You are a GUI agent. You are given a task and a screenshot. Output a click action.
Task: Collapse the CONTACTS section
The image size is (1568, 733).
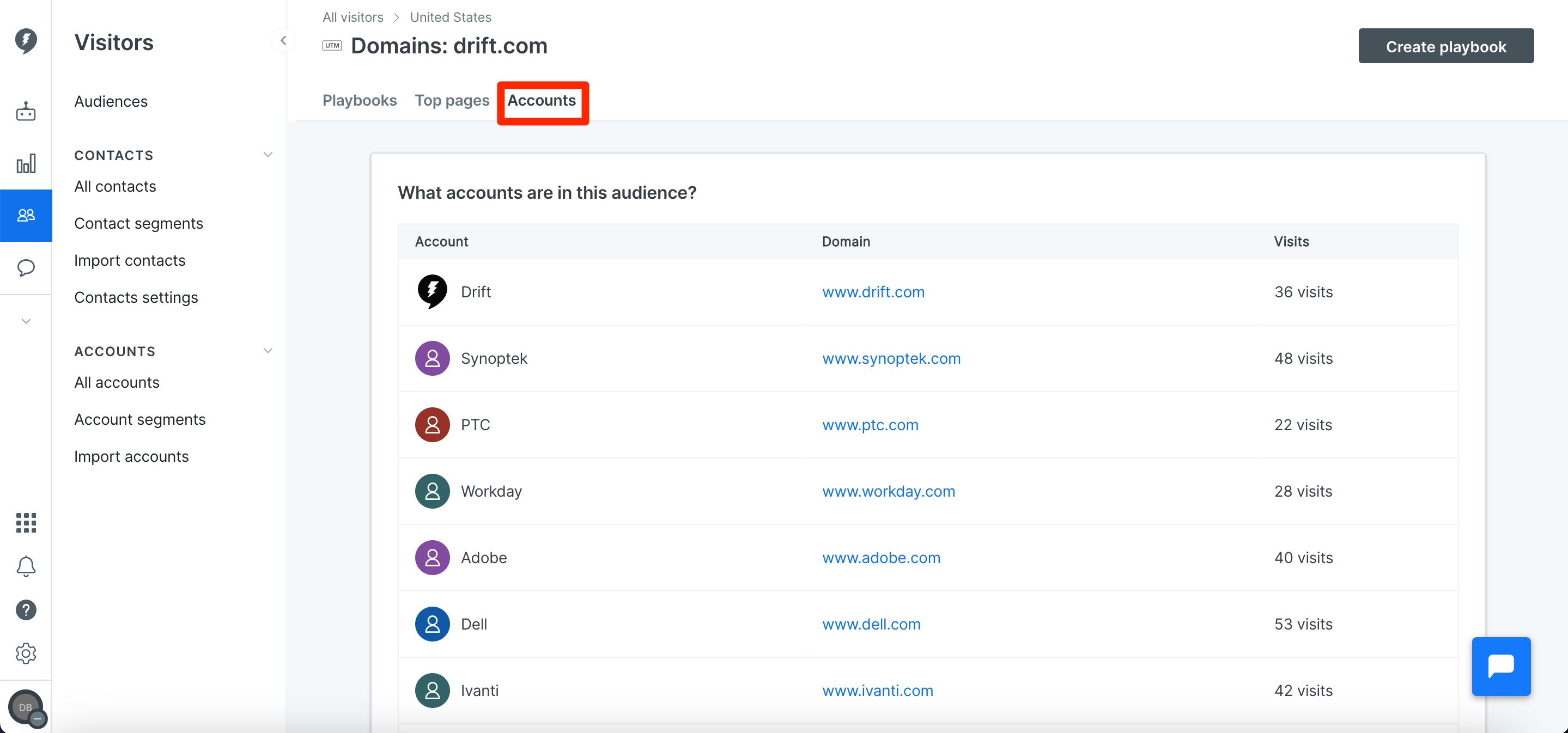pyautogui.click(x=268, y=155)
